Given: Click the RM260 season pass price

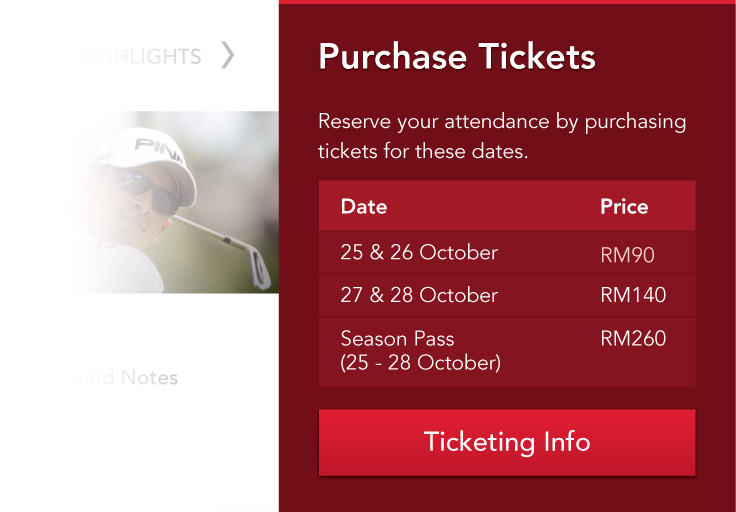Looking at the screenshot, I should tap(633, 338).
